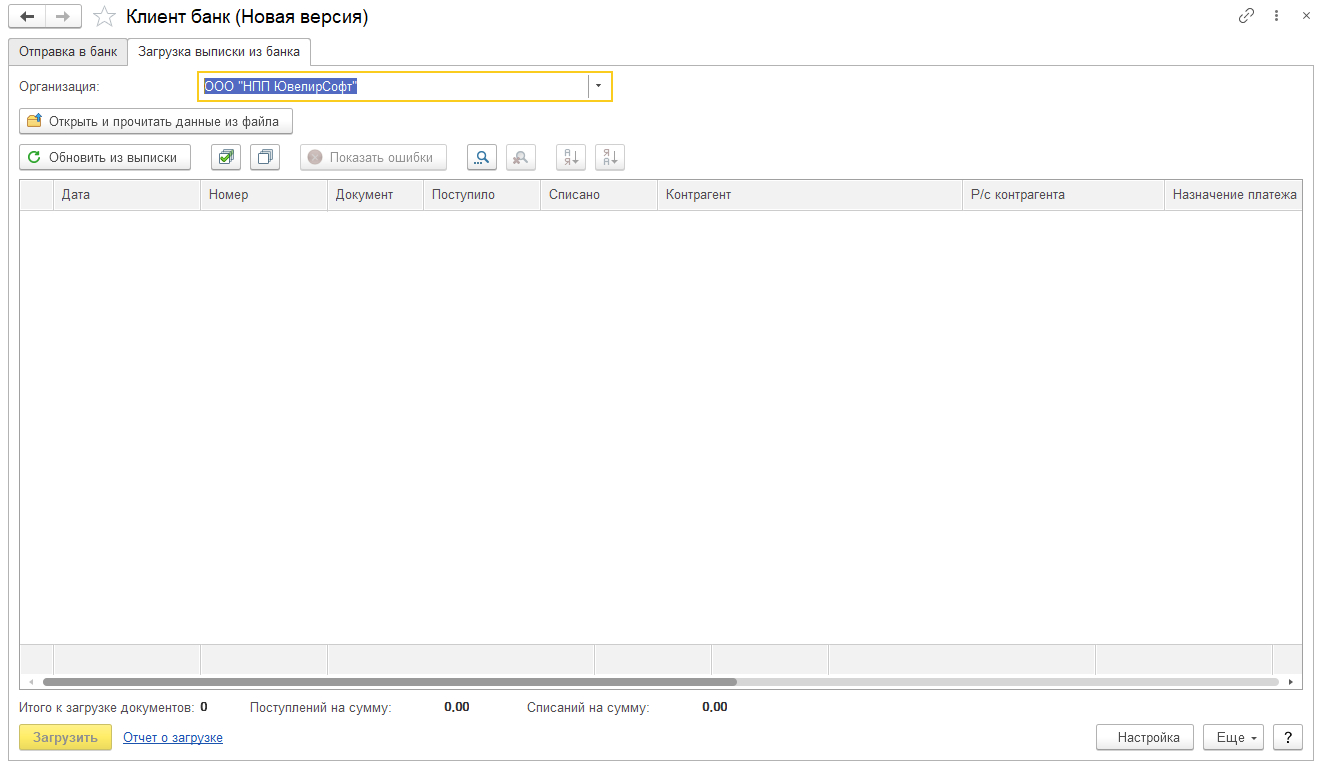Click the scrollbar right arrow
1319x765 pixels.
coord(1290,682)
